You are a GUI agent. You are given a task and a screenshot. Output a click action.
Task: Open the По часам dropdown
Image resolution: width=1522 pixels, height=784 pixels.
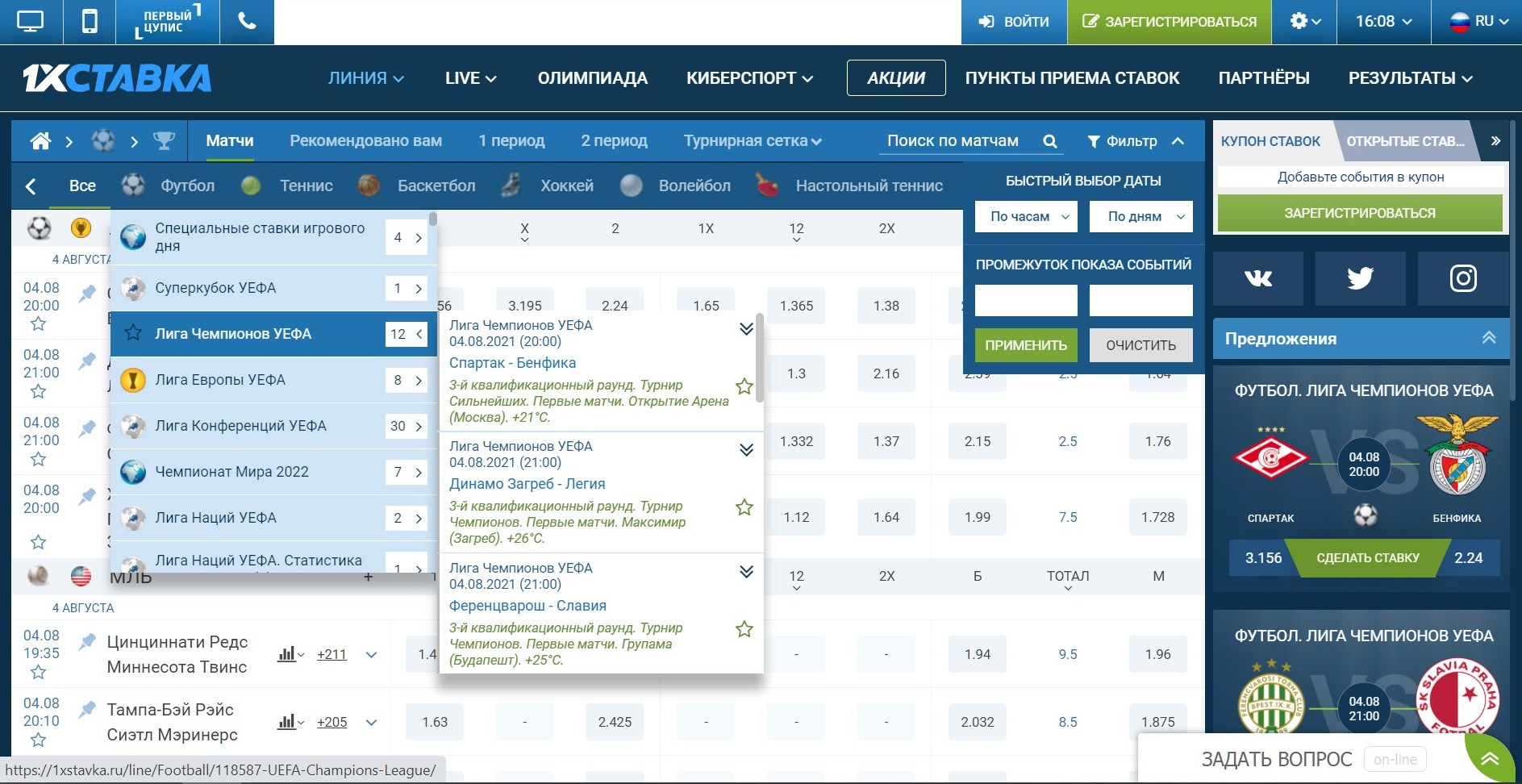[1026, 216]
